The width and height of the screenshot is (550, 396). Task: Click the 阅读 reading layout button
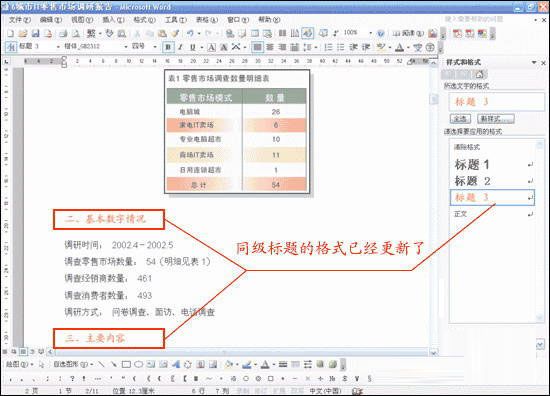pyautogui.click(x=408, y=34)
